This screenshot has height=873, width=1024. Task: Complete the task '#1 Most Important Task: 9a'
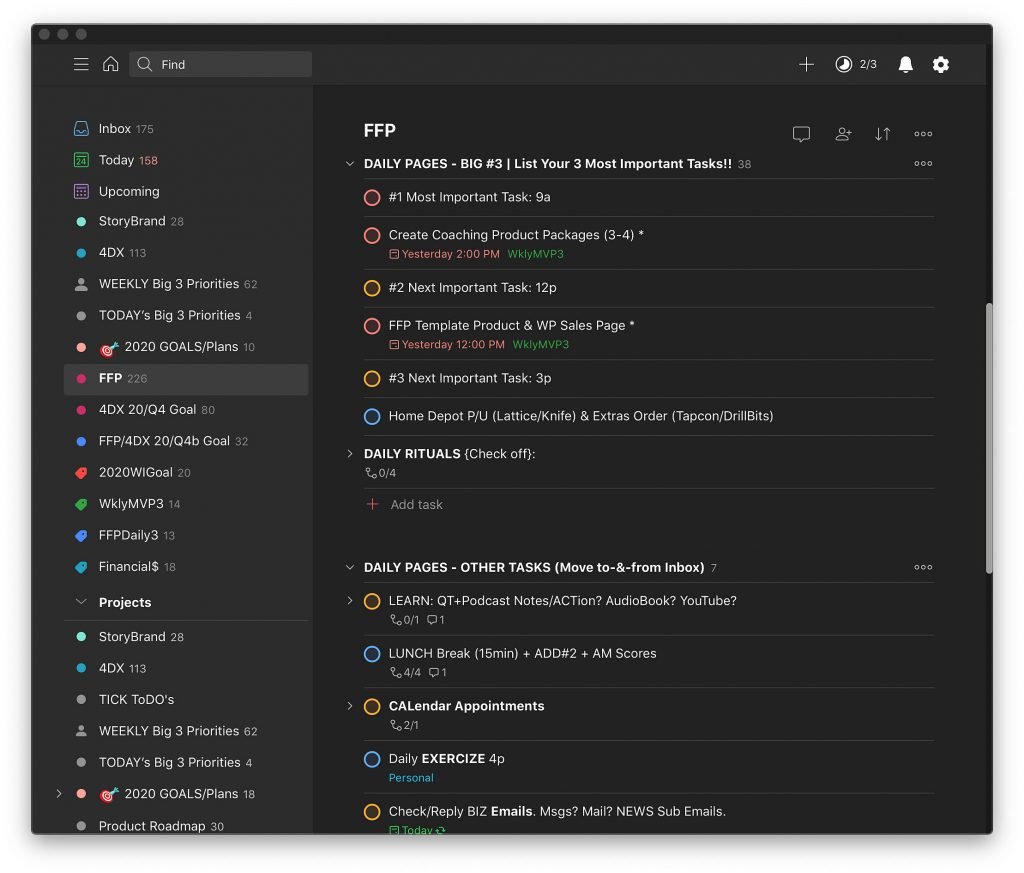(x=372, y=197)
